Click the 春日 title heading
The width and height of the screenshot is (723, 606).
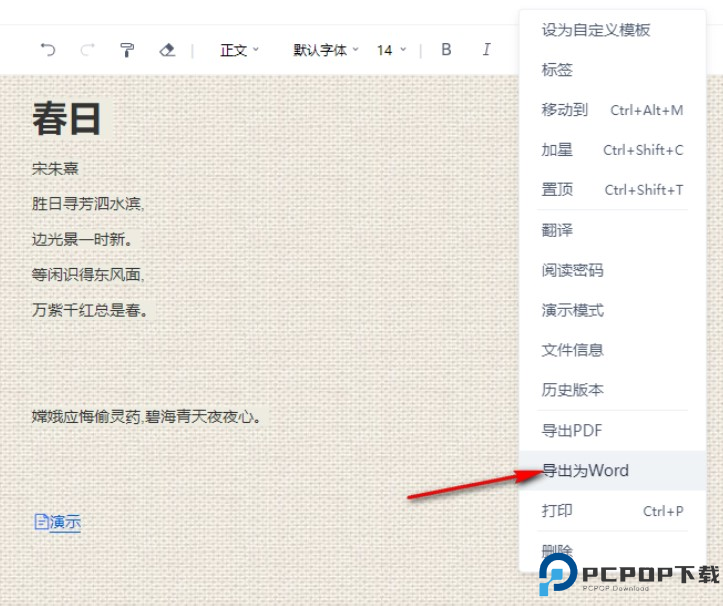(66, 119)
